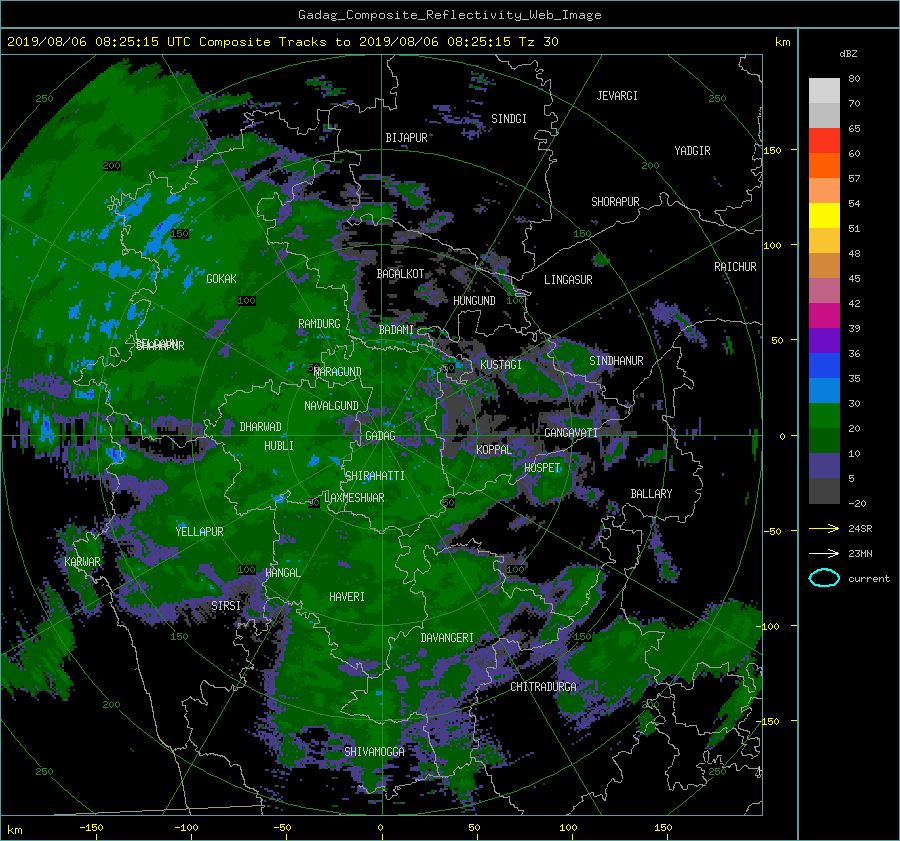Select the purple 36-39 dBZ swatch
The image size is (900, 841).
(824, 341)
